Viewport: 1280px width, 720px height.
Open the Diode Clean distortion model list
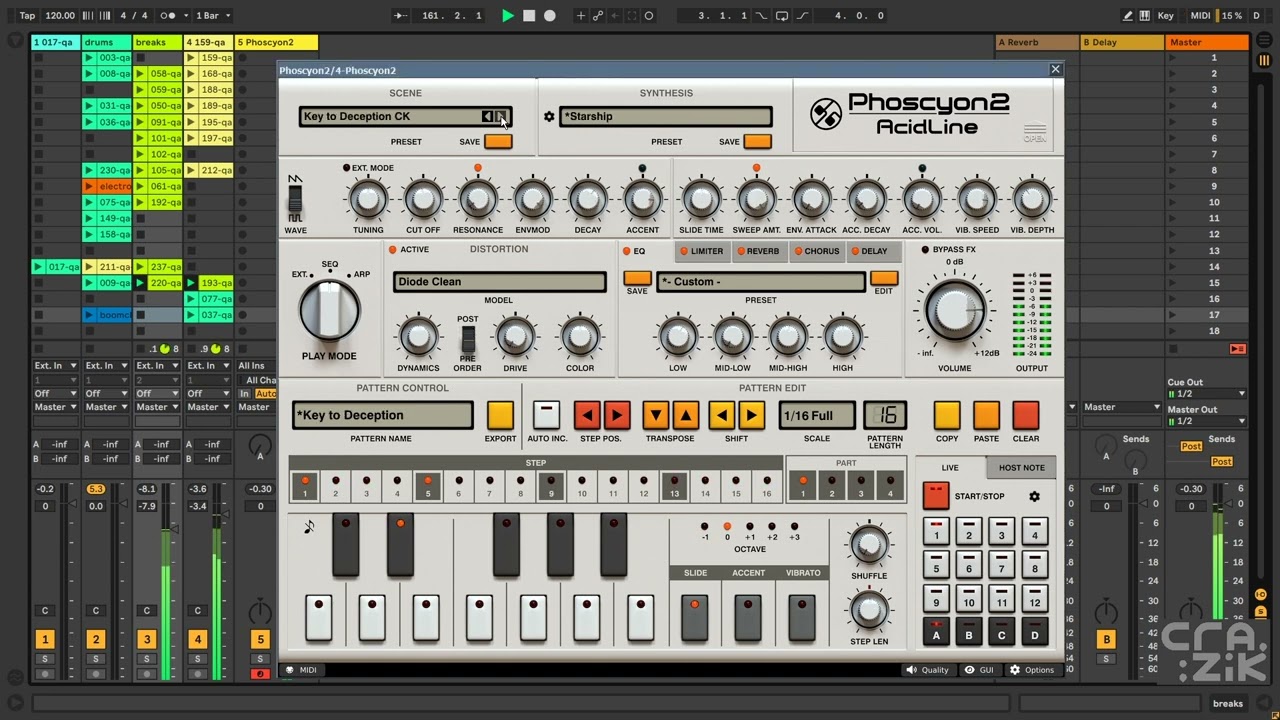(499, 282)
